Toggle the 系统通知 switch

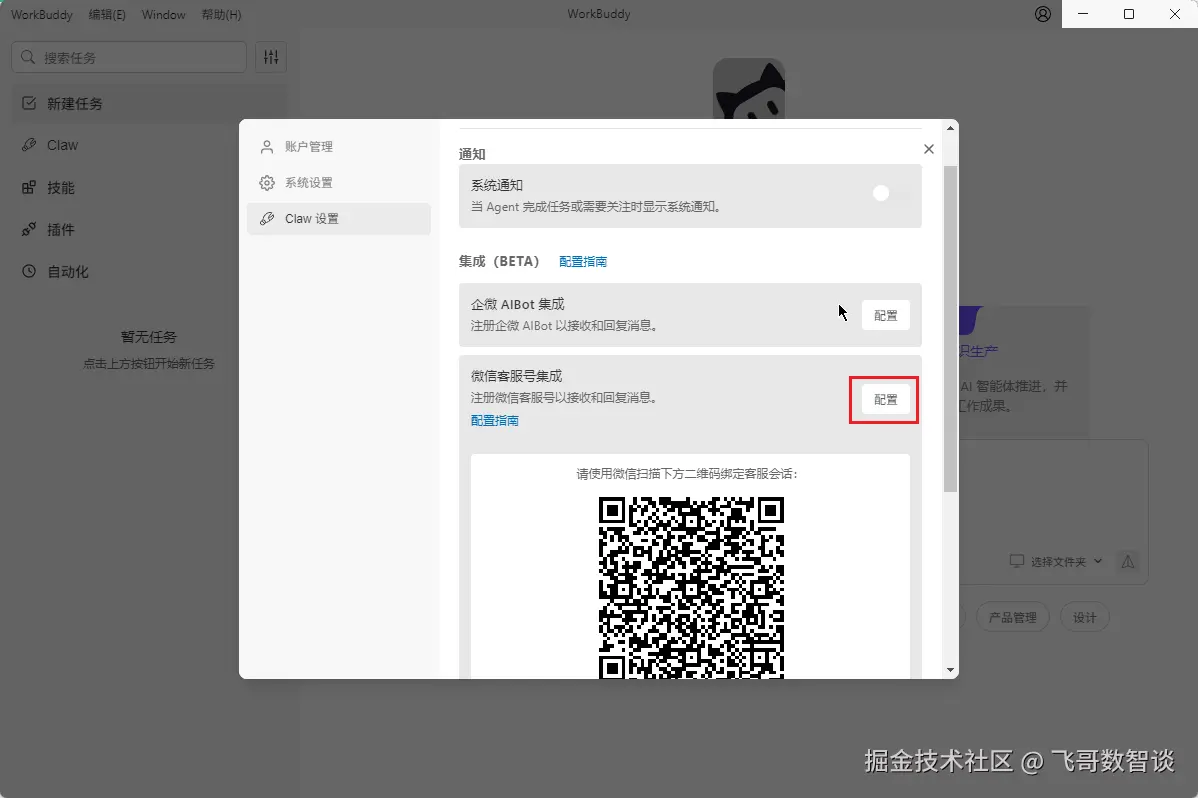tap(891, 193)
